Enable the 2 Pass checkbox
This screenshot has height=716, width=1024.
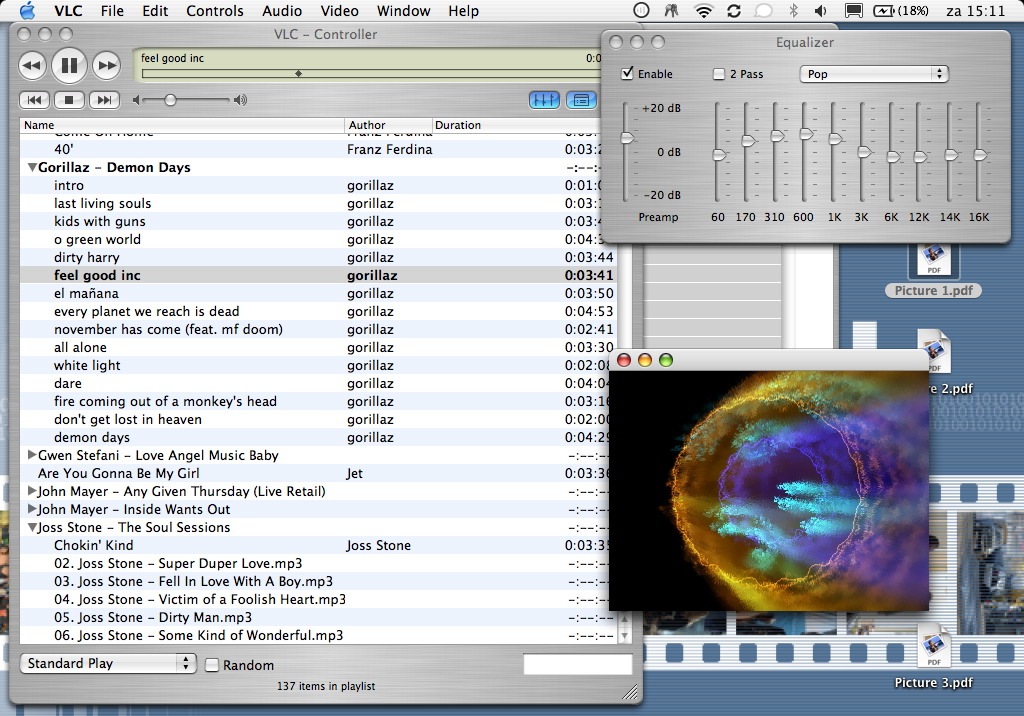(x=719, y=74)
